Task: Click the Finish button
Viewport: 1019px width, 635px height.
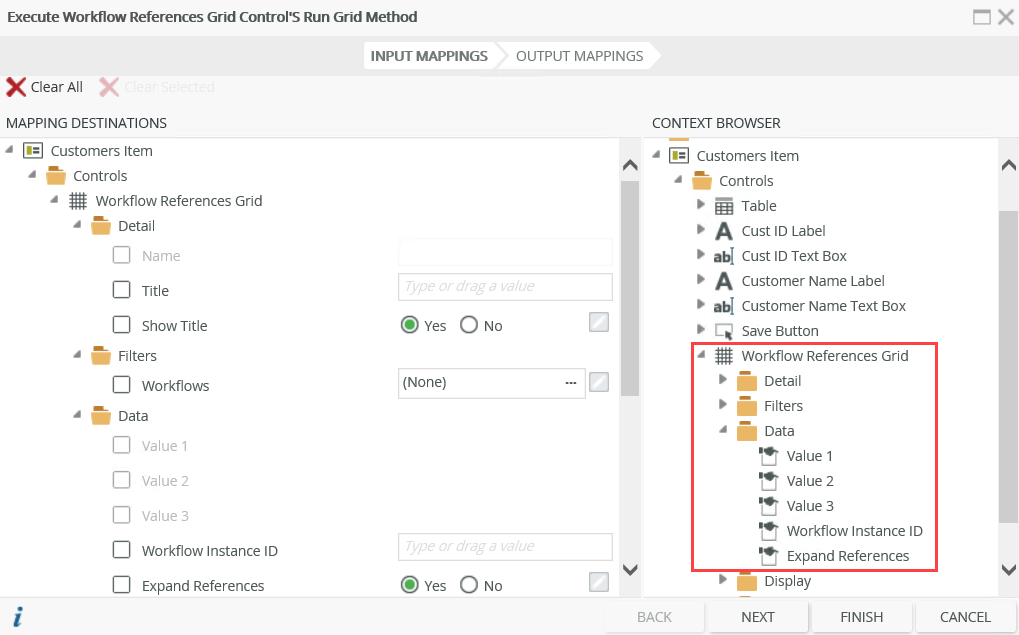Action: [860, 617]
